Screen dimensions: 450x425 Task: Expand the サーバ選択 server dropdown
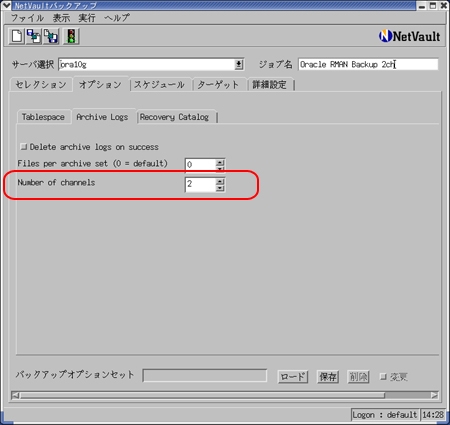[x=239, y=64]
